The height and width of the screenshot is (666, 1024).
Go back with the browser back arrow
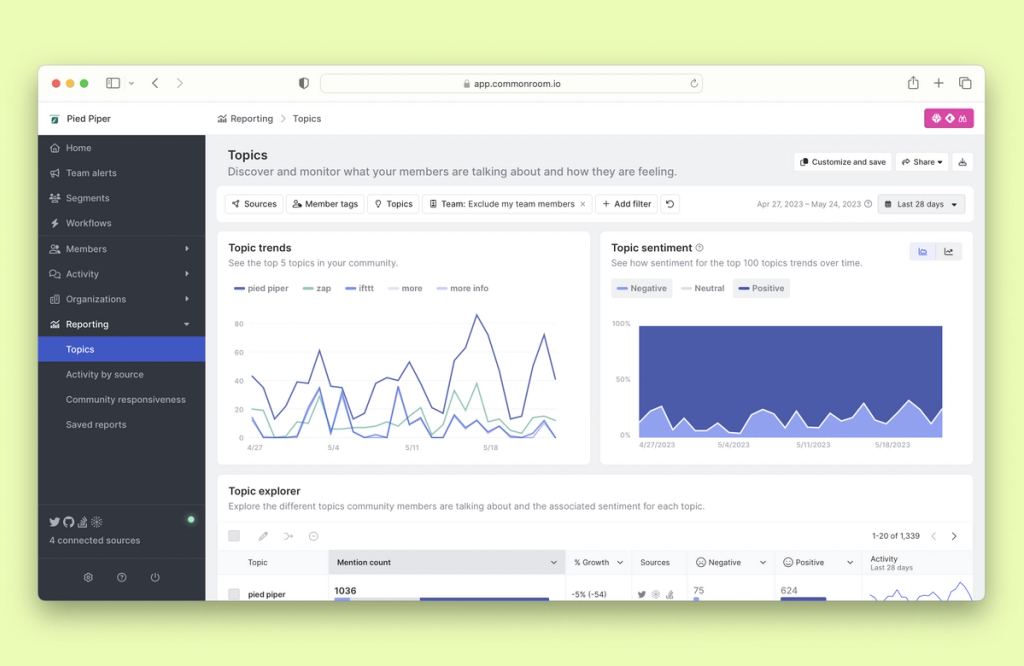(155, 83)
